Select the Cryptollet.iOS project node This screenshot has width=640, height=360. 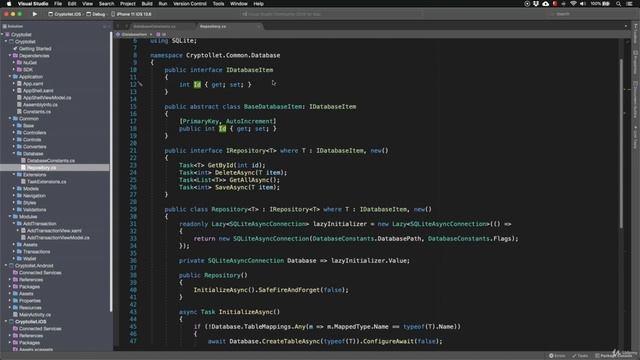coord(30,322)
